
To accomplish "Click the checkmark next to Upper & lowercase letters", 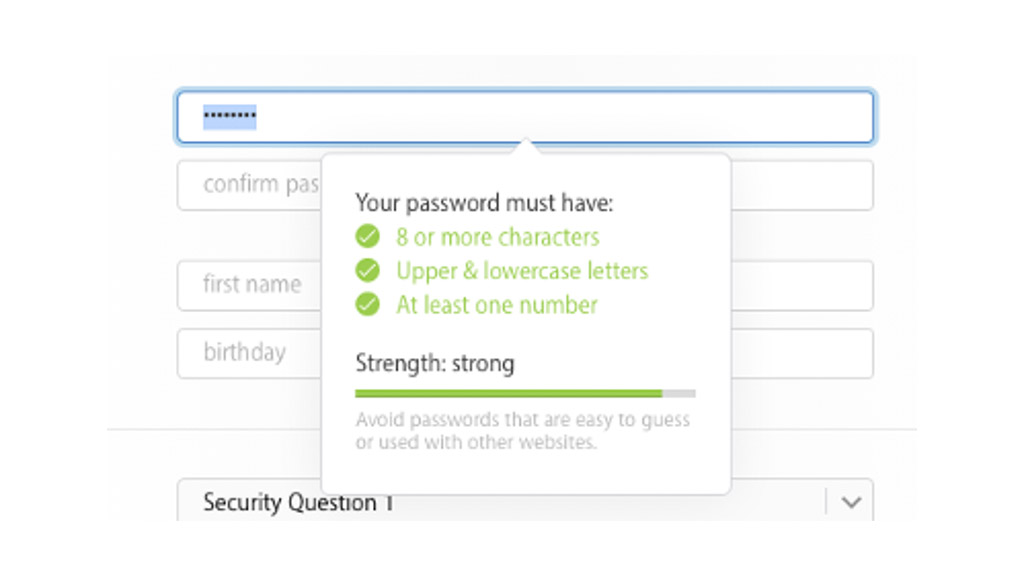I will (368, 271).
